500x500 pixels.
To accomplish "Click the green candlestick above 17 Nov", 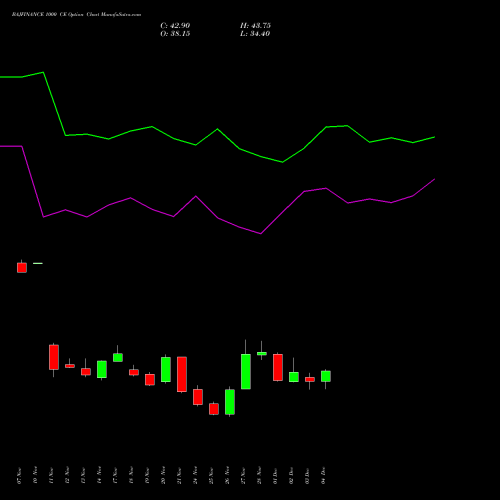I will 118,357.
